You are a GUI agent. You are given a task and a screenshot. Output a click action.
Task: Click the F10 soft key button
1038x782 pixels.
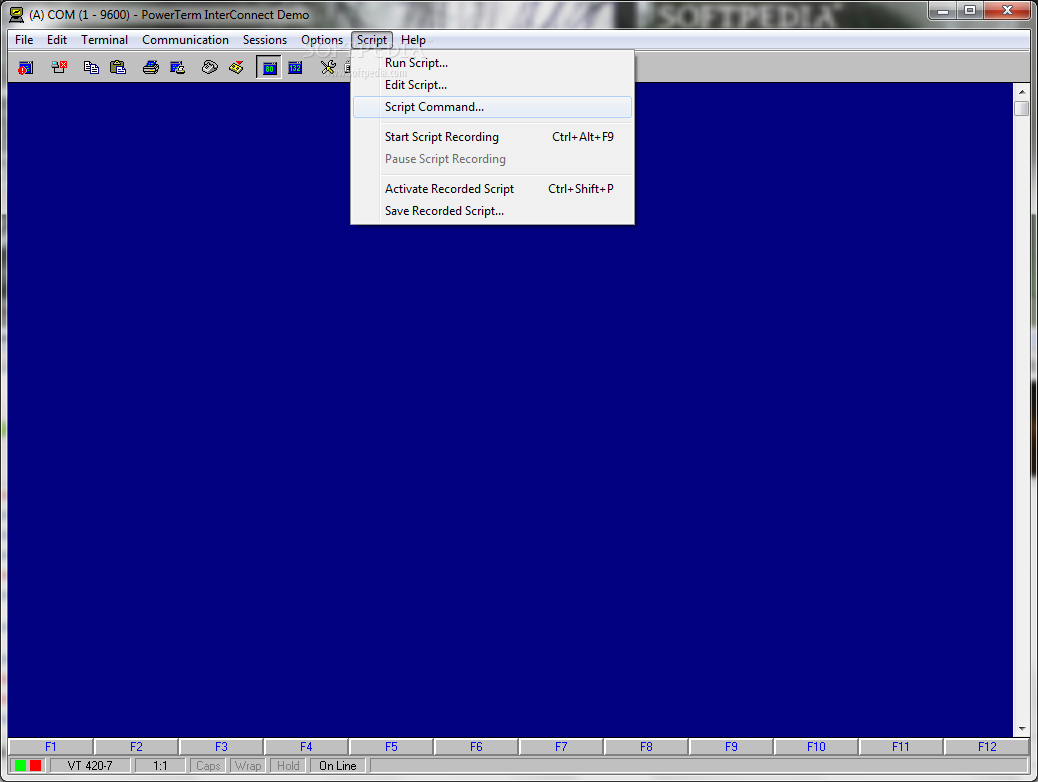816,746
